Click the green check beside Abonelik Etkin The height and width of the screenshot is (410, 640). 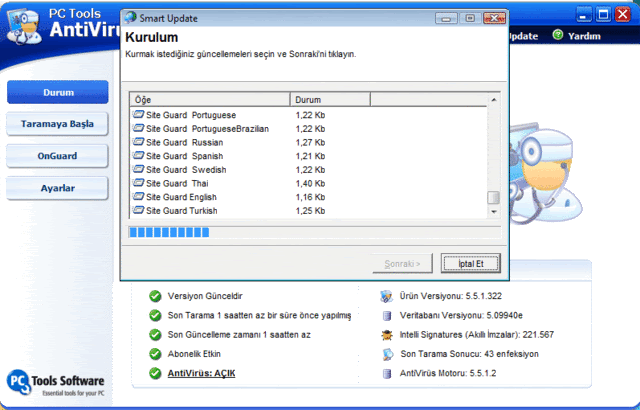pos(155,354)
